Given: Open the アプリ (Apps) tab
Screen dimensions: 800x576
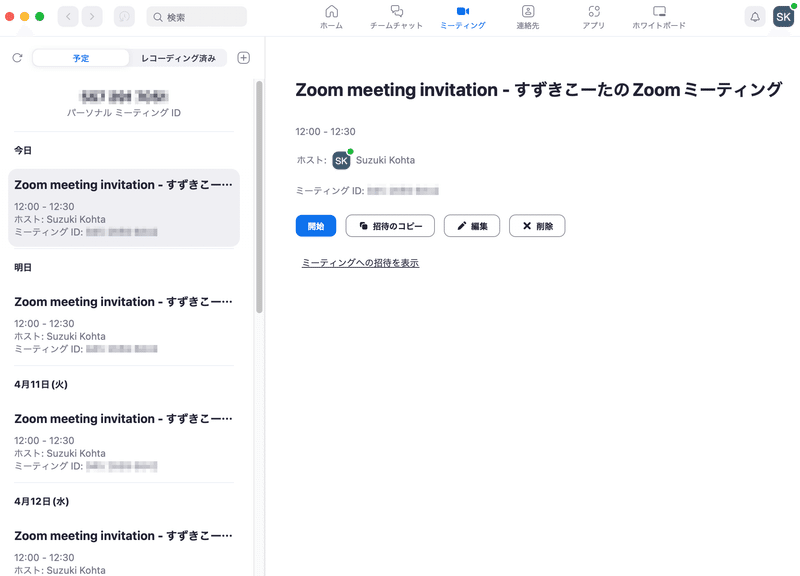Looking at the screenshot, I should point(594,17).
